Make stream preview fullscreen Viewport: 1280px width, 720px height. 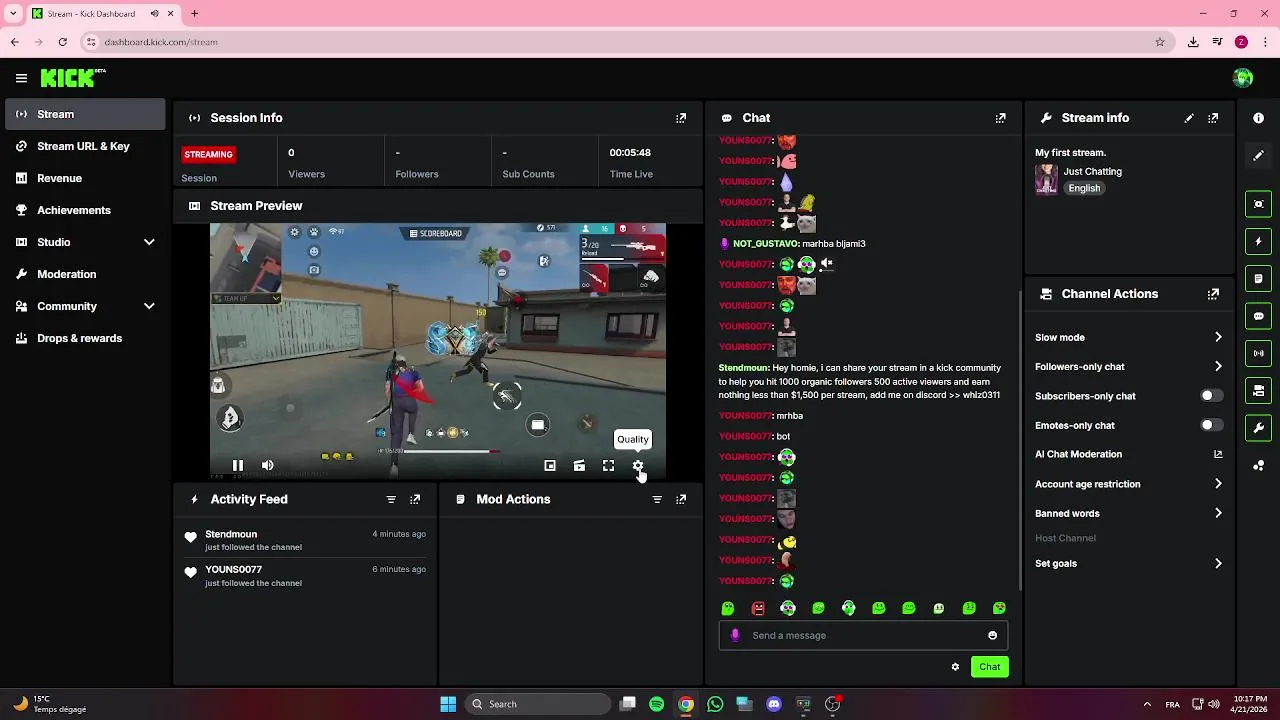[608, 465]
